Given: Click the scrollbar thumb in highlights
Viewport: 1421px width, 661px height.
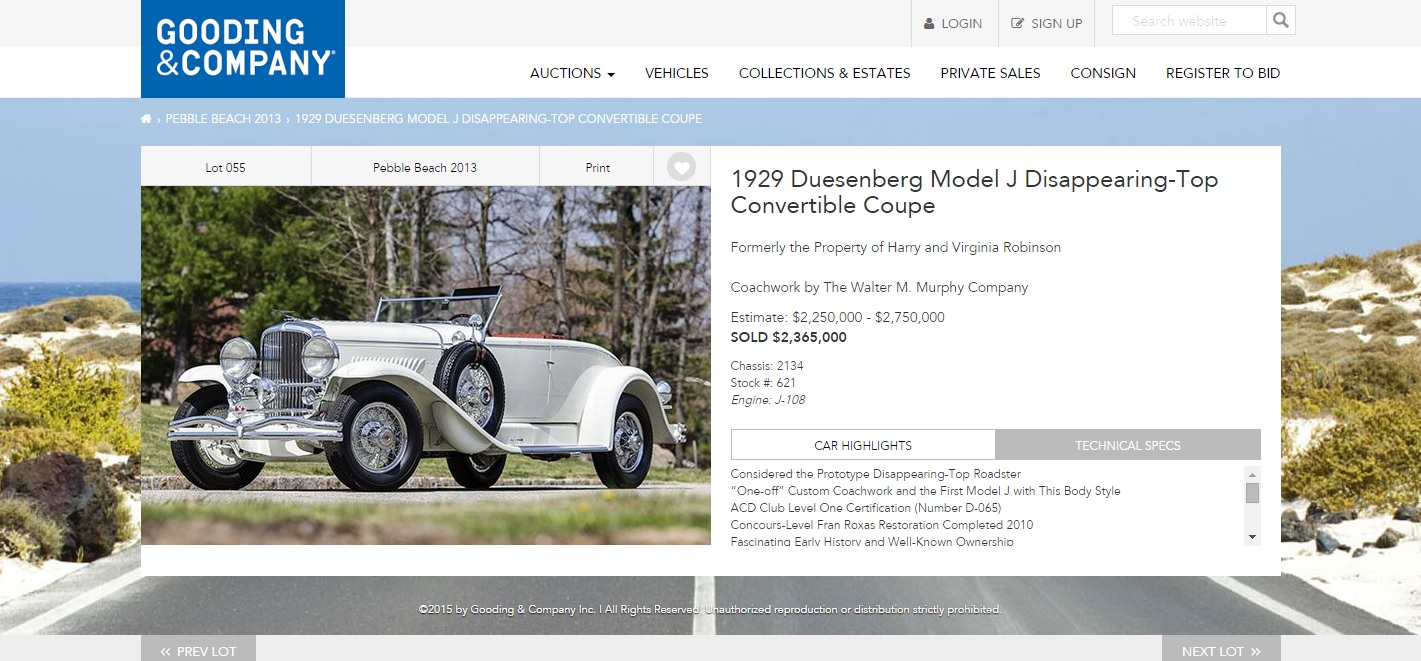Looking at the screenshot, I should pyautogui.click(x=1252, y=493).
